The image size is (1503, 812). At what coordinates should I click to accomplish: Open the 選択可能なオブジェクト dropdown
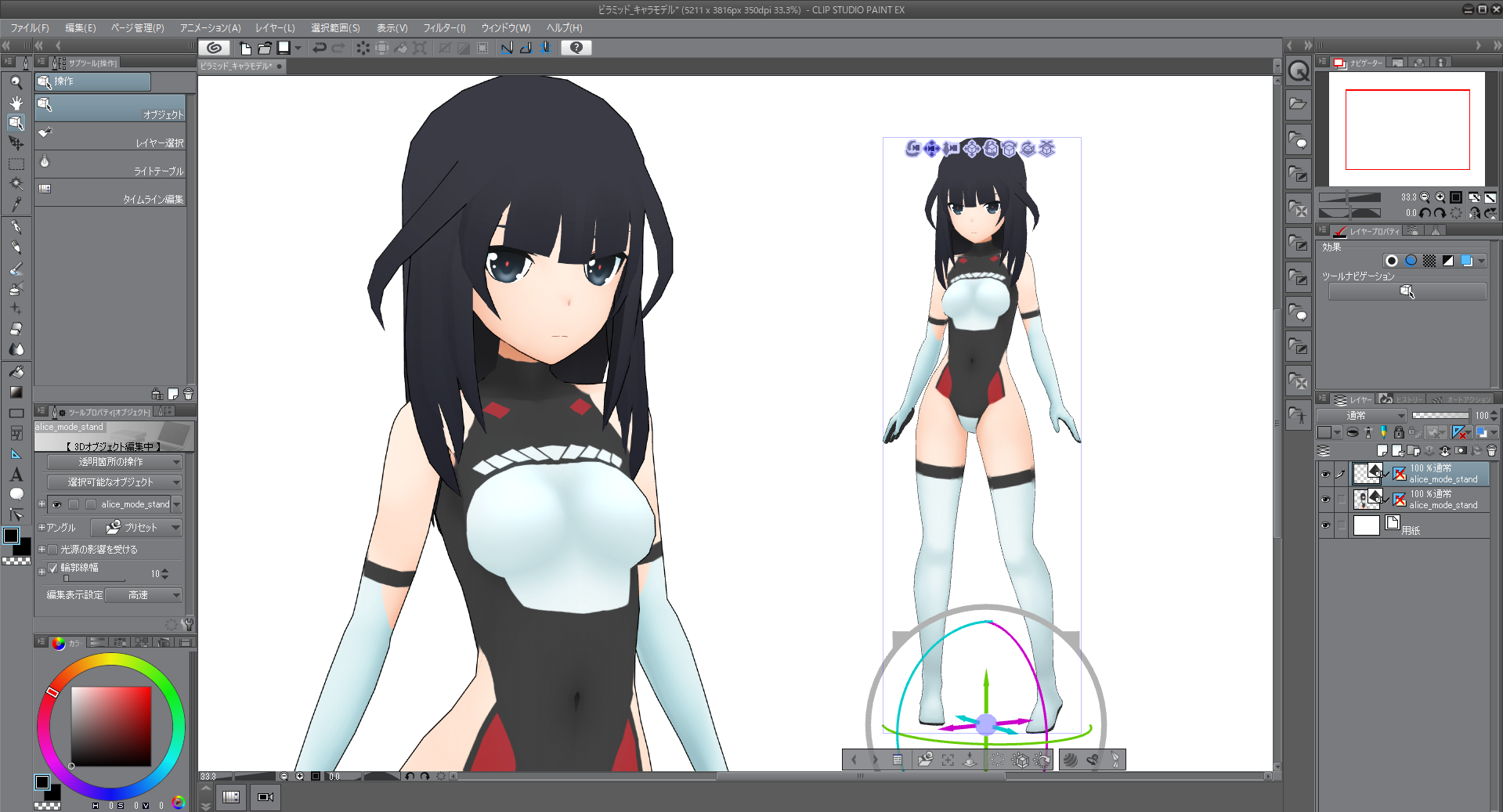click(114, 482)
